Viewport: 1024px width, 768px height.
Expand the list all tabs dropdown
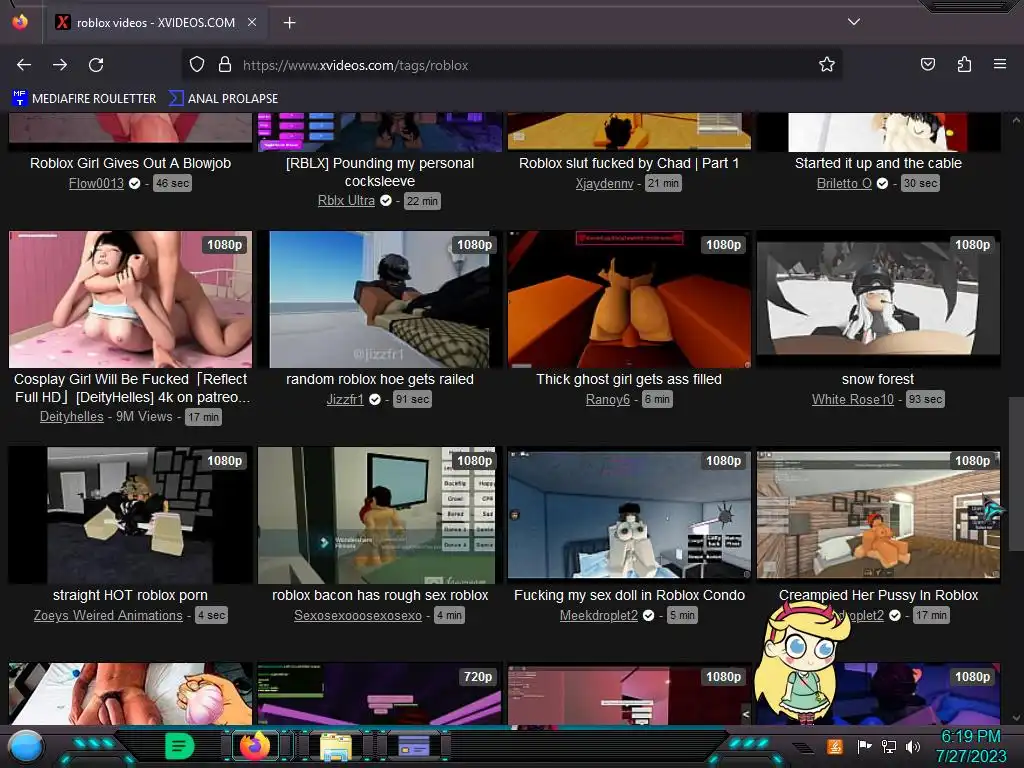point(854,22)
